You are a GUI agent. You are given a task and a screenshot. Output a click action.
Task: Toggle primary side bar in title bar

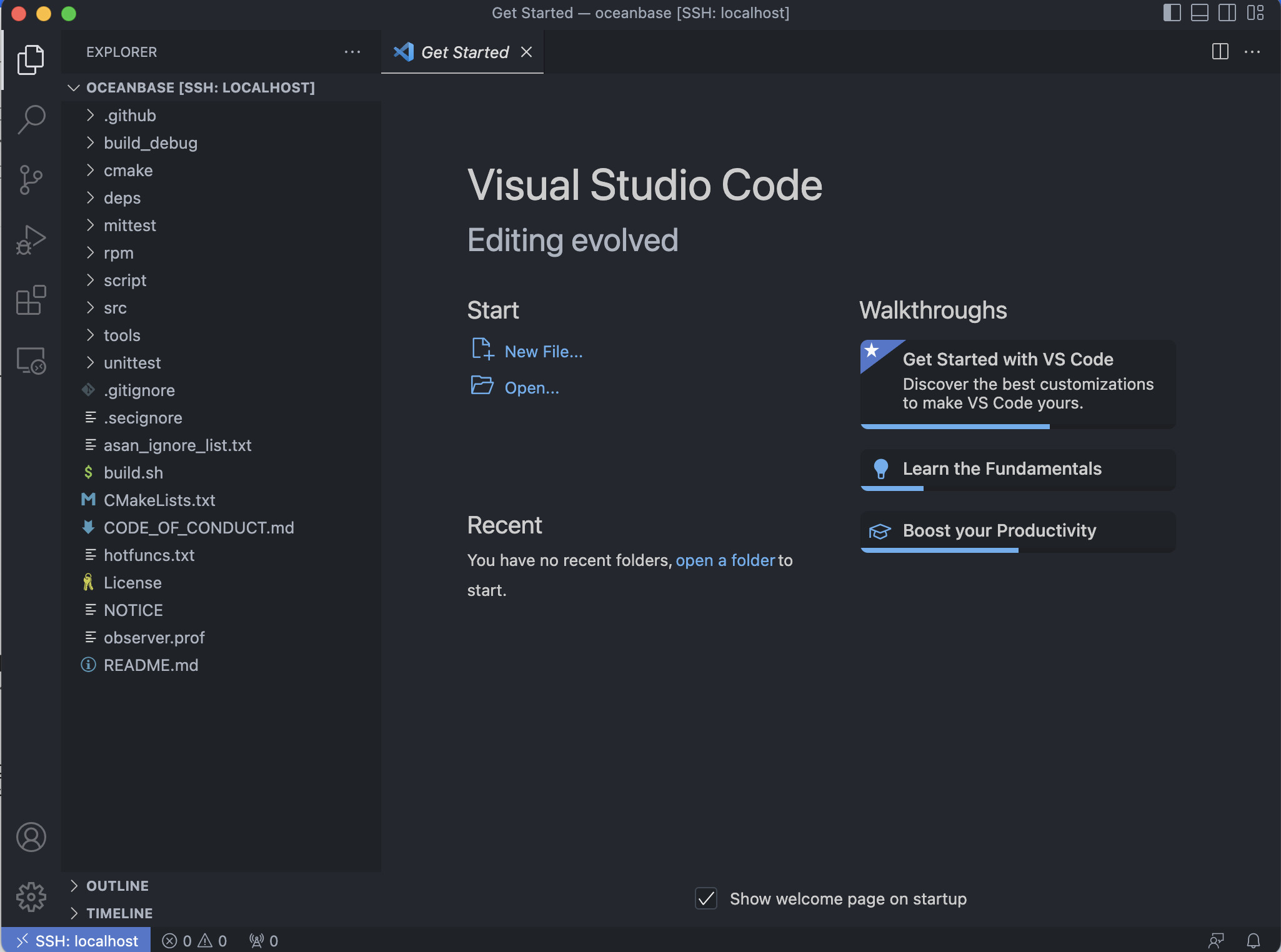click(1172, 12)
